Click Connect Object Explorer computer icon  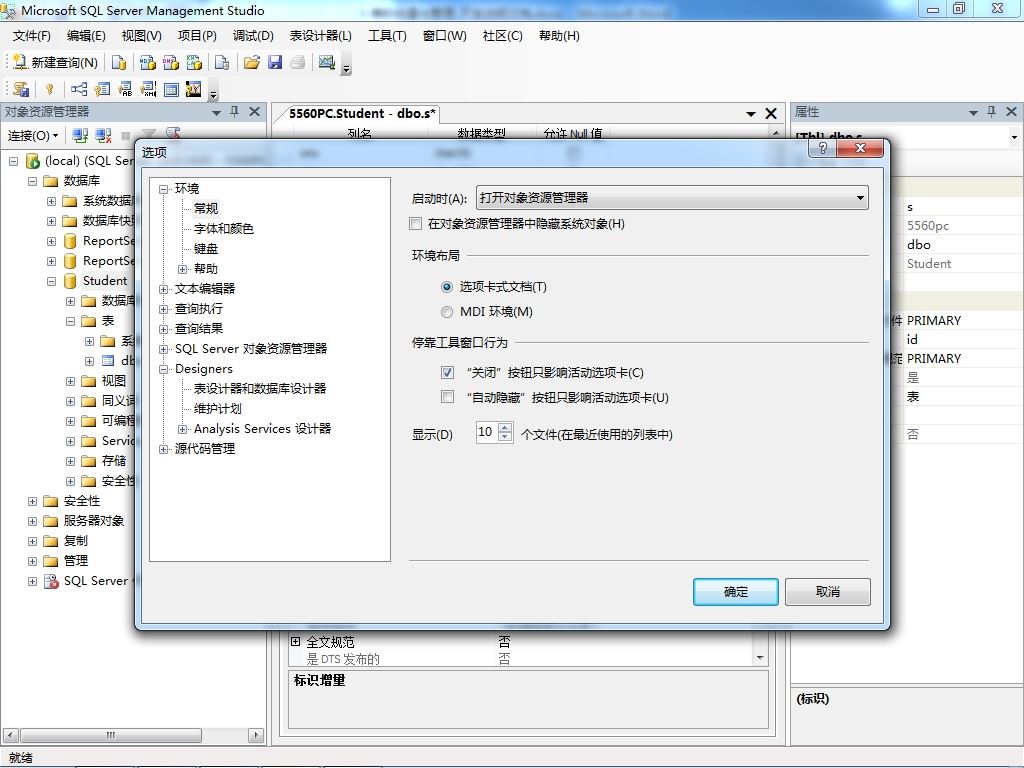pyautogui.click(x=80, y=136)
